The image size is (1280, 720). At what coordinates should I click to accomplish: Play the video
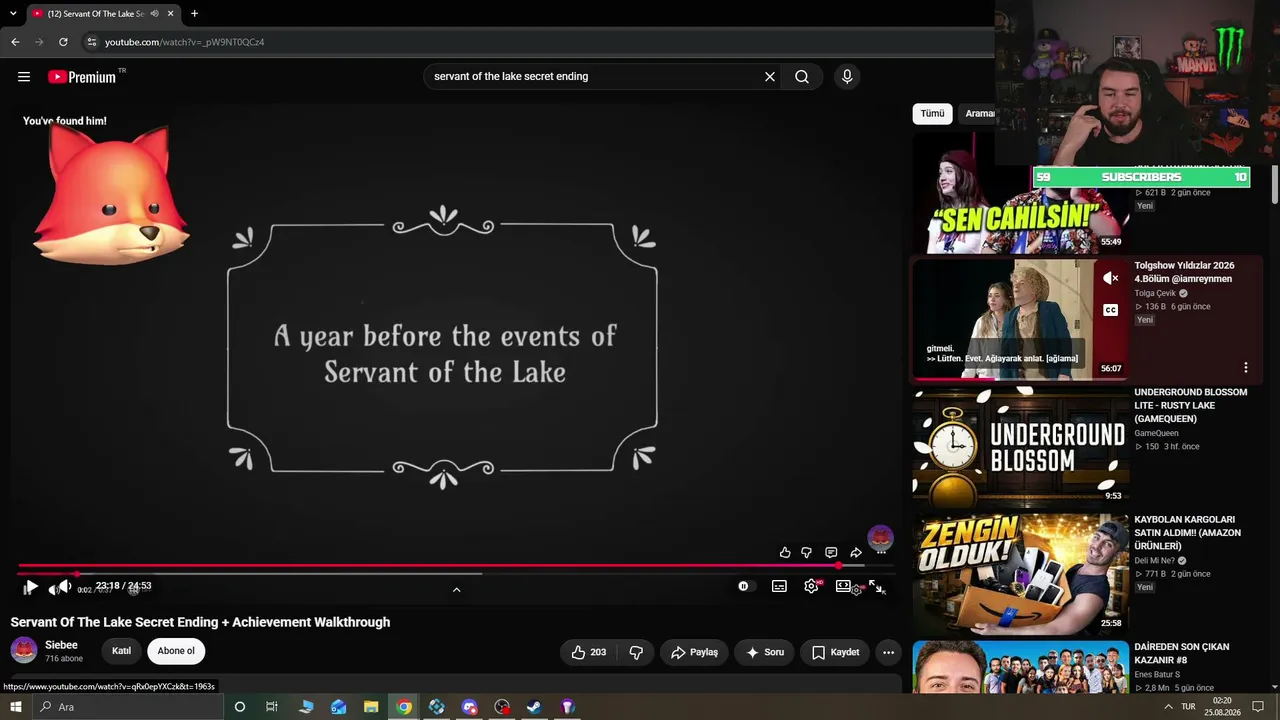click(30, 587)
